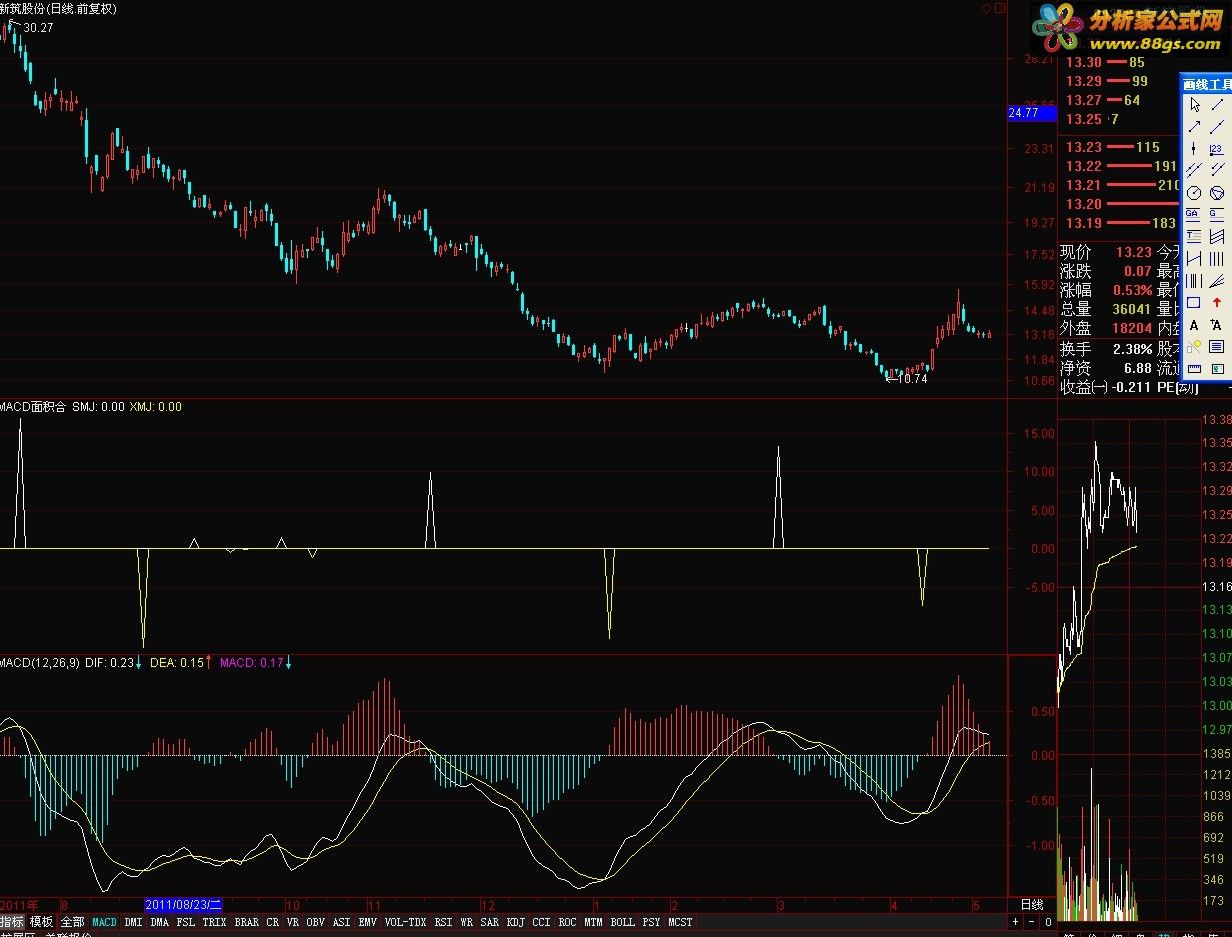Select the GA golden section tool

click(x=1194, y=214)
